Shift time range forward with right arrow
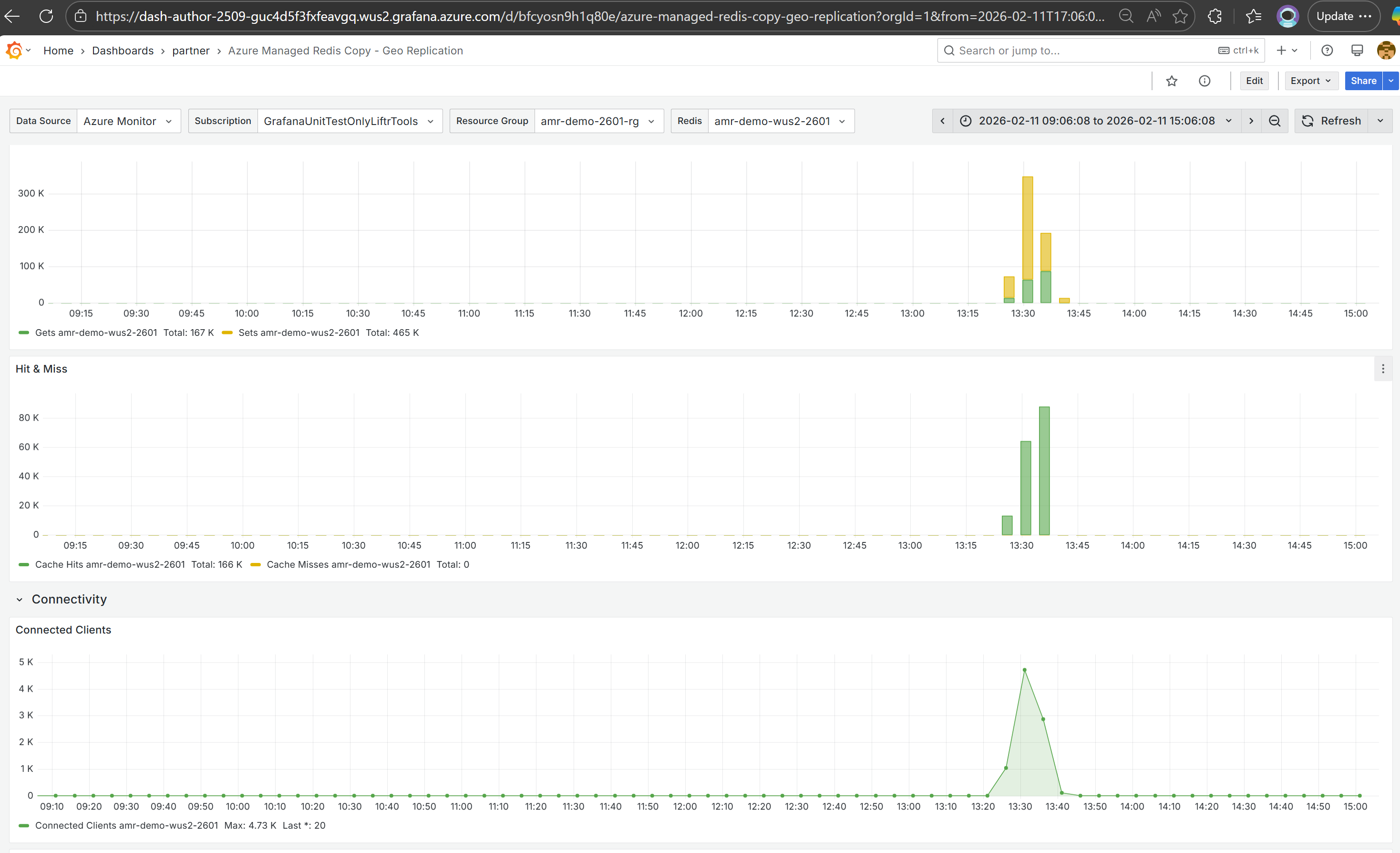The height and width of the screenshot is (853, 1400). pyautogui.click(x=1251, y=121)
